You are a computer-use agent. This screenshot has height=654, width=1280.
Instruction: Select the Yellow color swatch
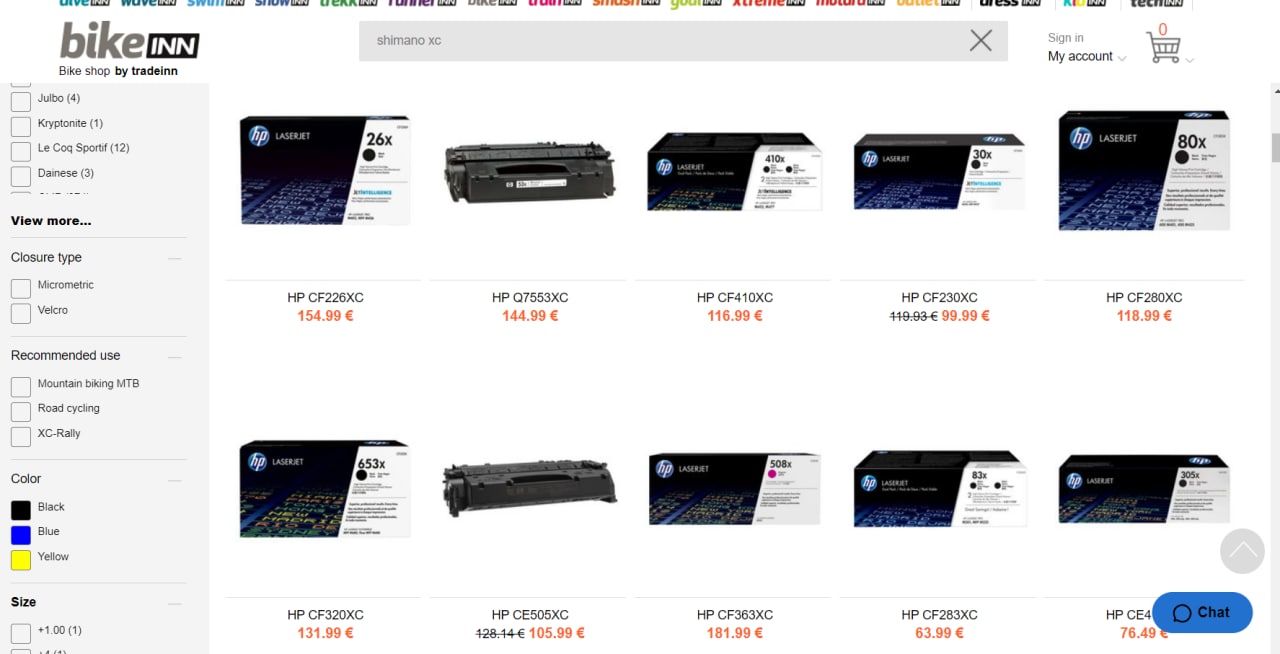point(21,560)
